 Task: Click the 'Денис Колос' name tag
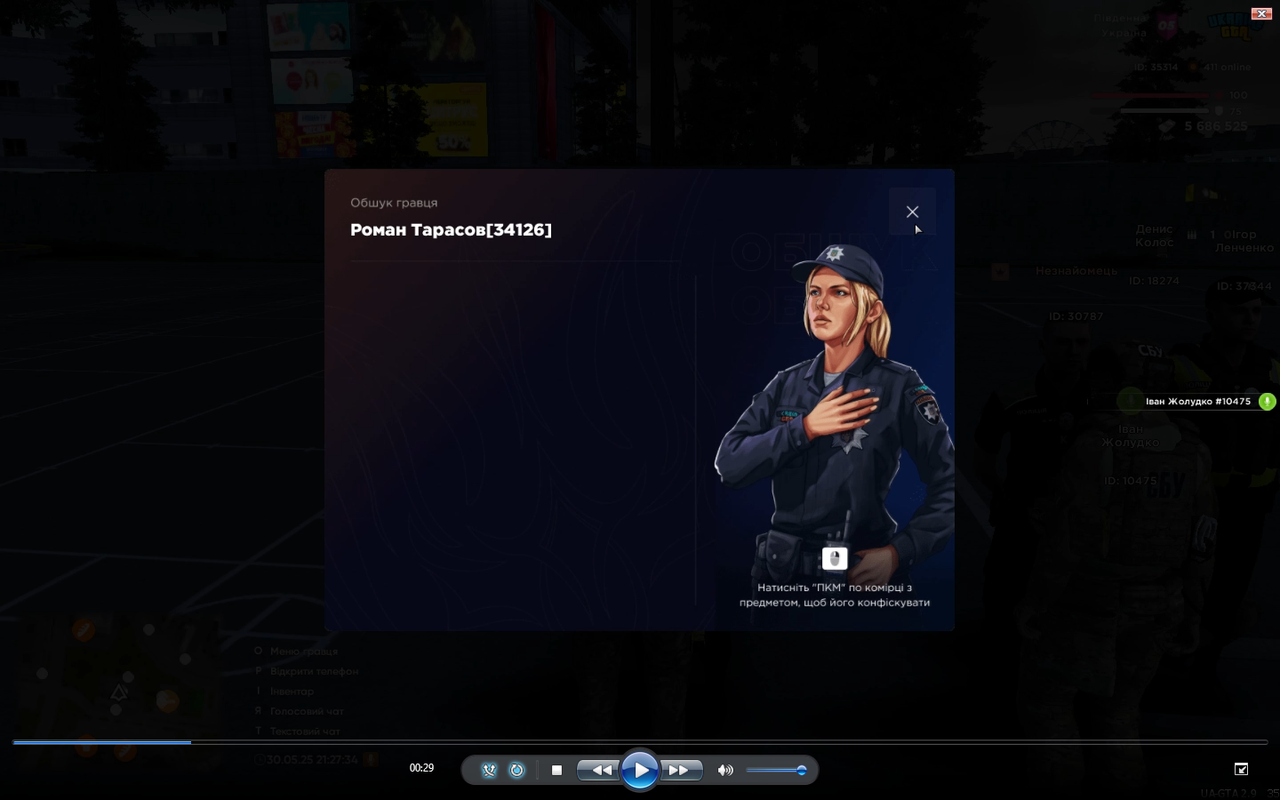click(x=1154, y=235)
